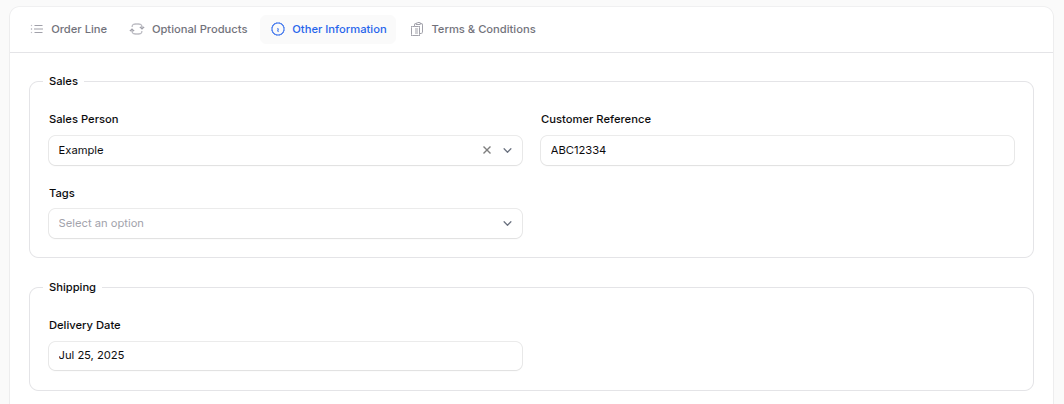Click the refresh arrows icon of Optional Products
The image size is (1064, 404).
(137, 29)
